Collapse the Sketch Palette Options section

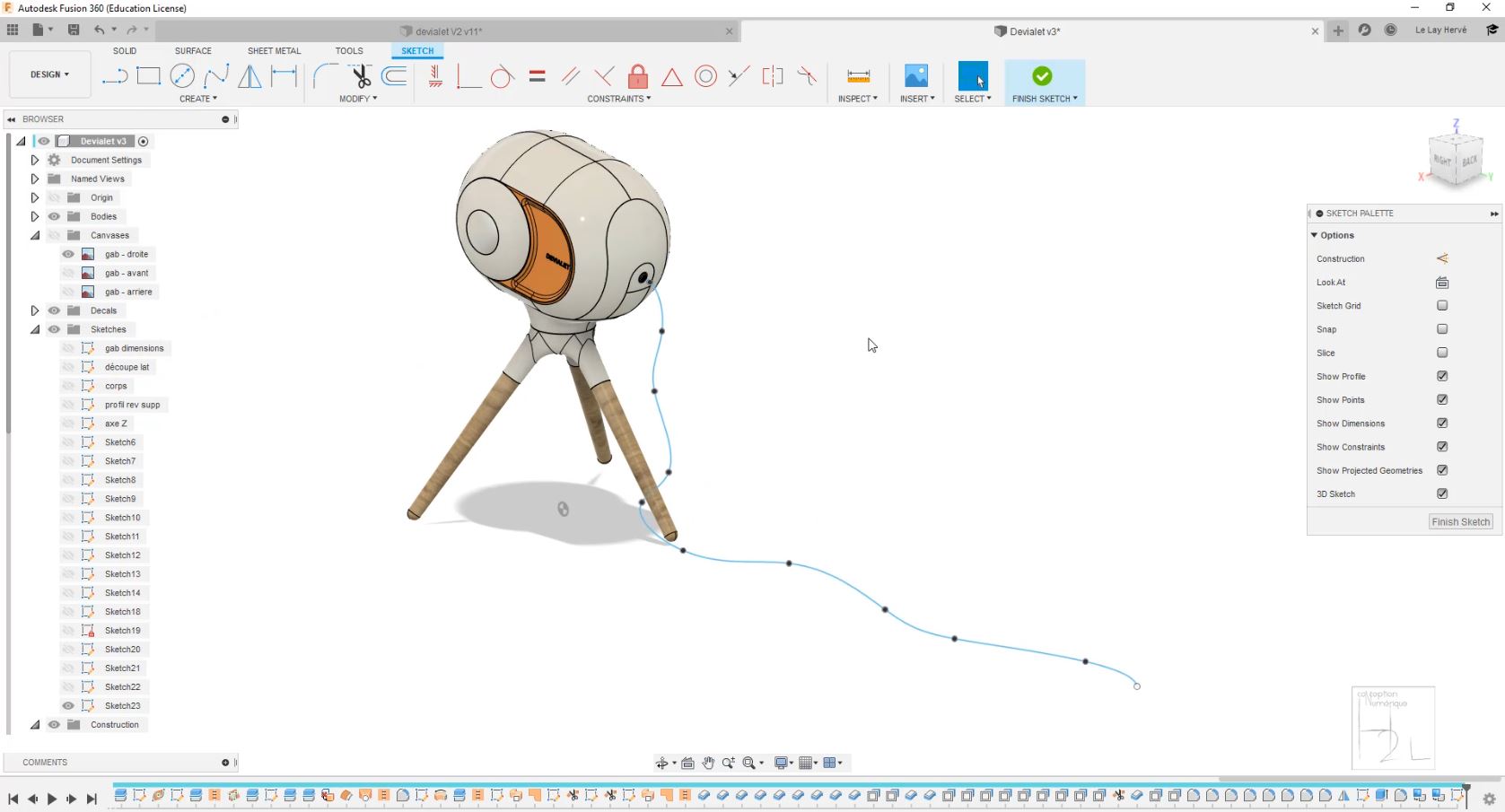tap(1315, 235)
